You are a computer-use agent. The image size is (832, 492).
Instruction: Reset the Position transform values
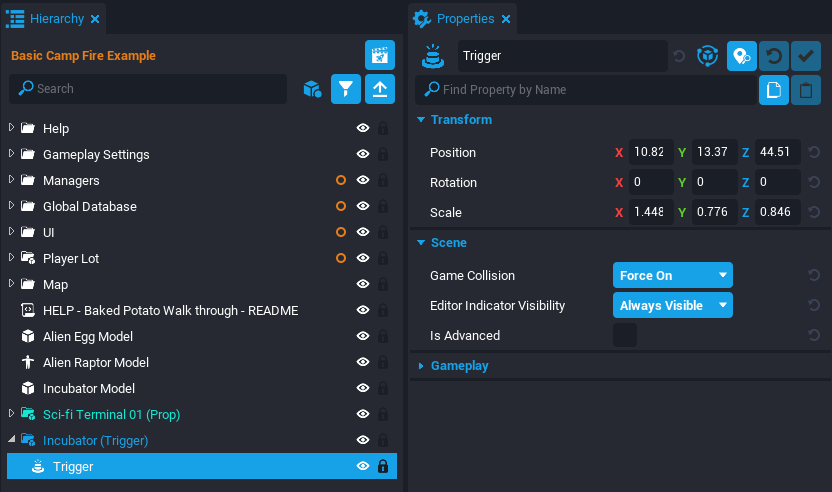[814, 153]
